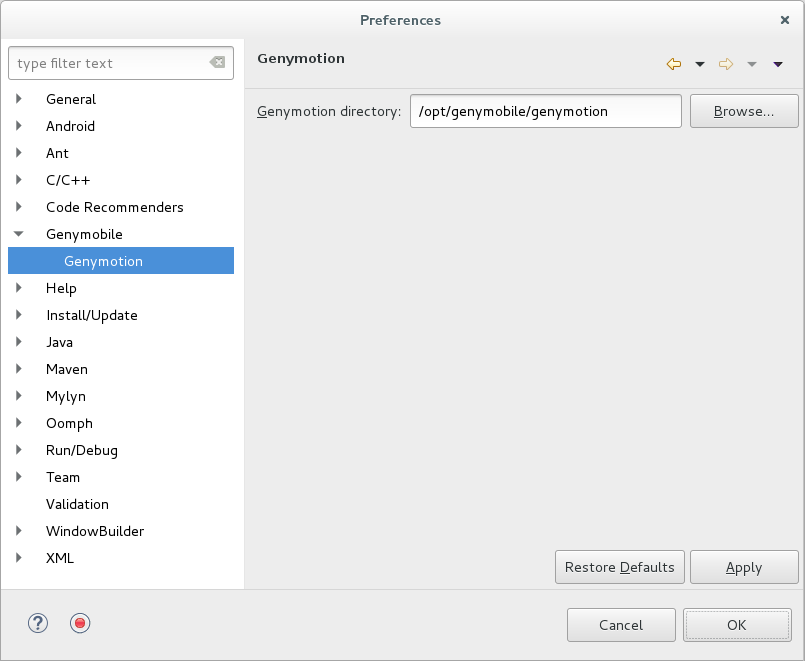Select the Validation preferences category

77,504
